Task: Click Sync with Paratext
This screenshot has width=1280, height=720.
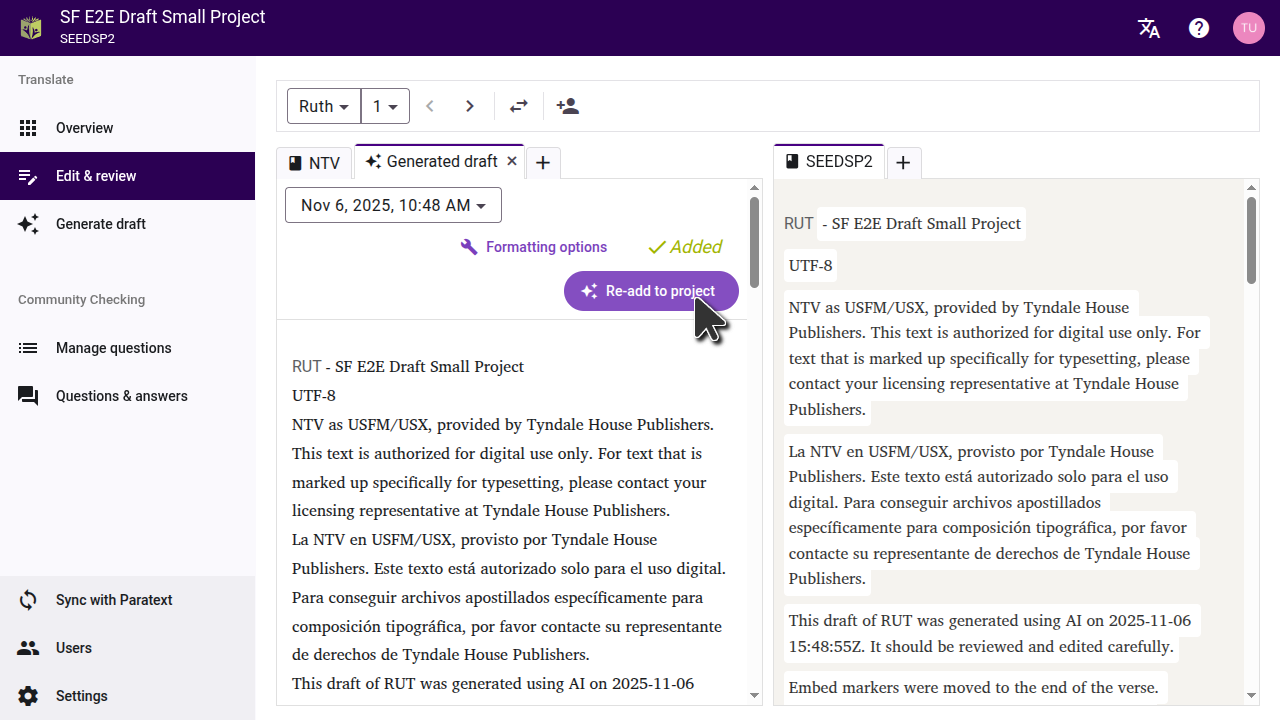Action: click(114, 600)
